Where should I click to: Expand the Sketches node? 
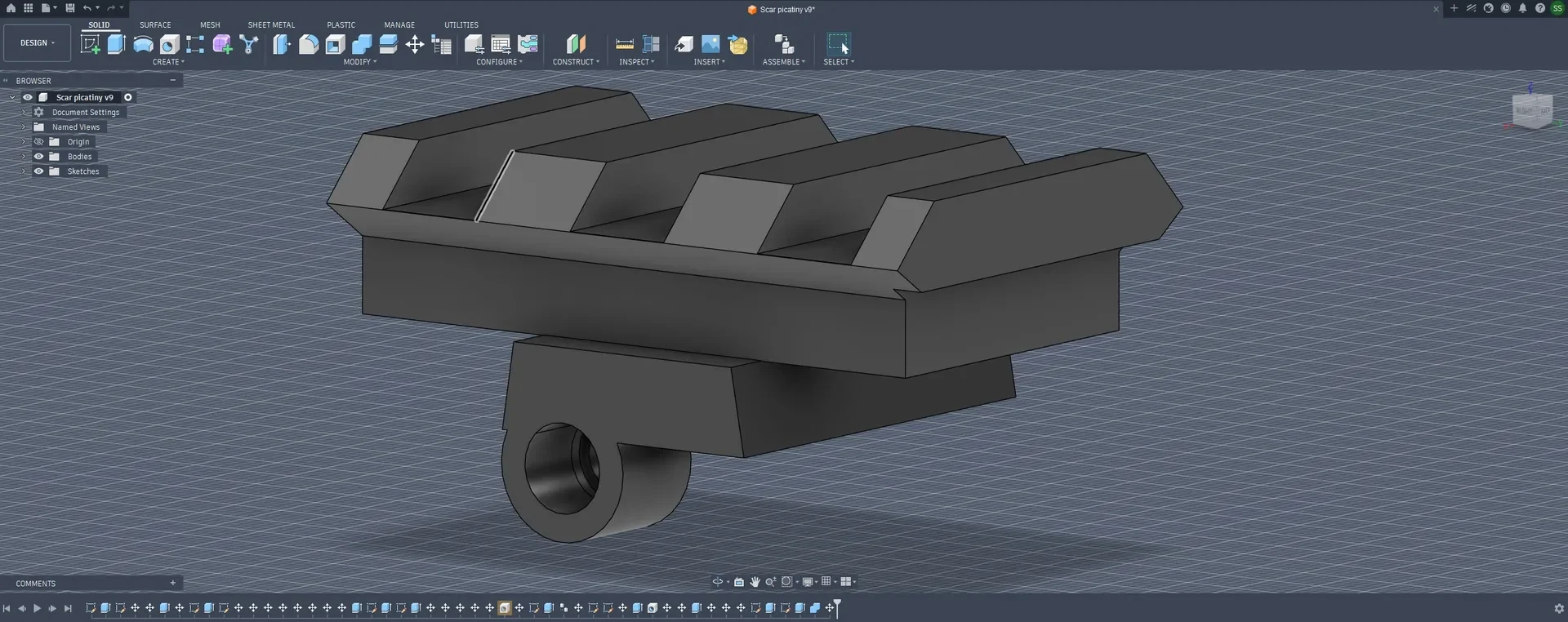(x=24, y=171)
